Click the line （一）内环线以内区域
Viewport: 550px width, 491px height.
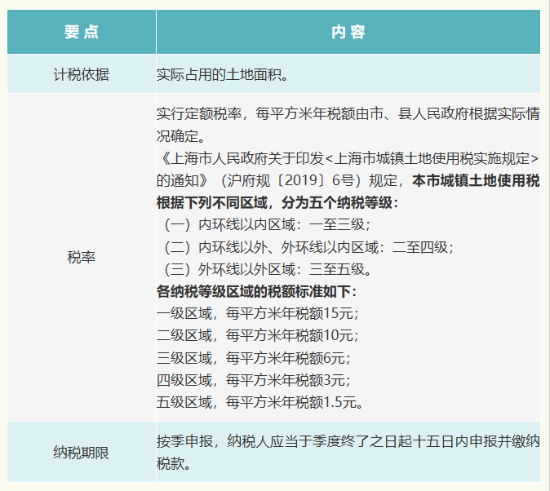point(266,225)
